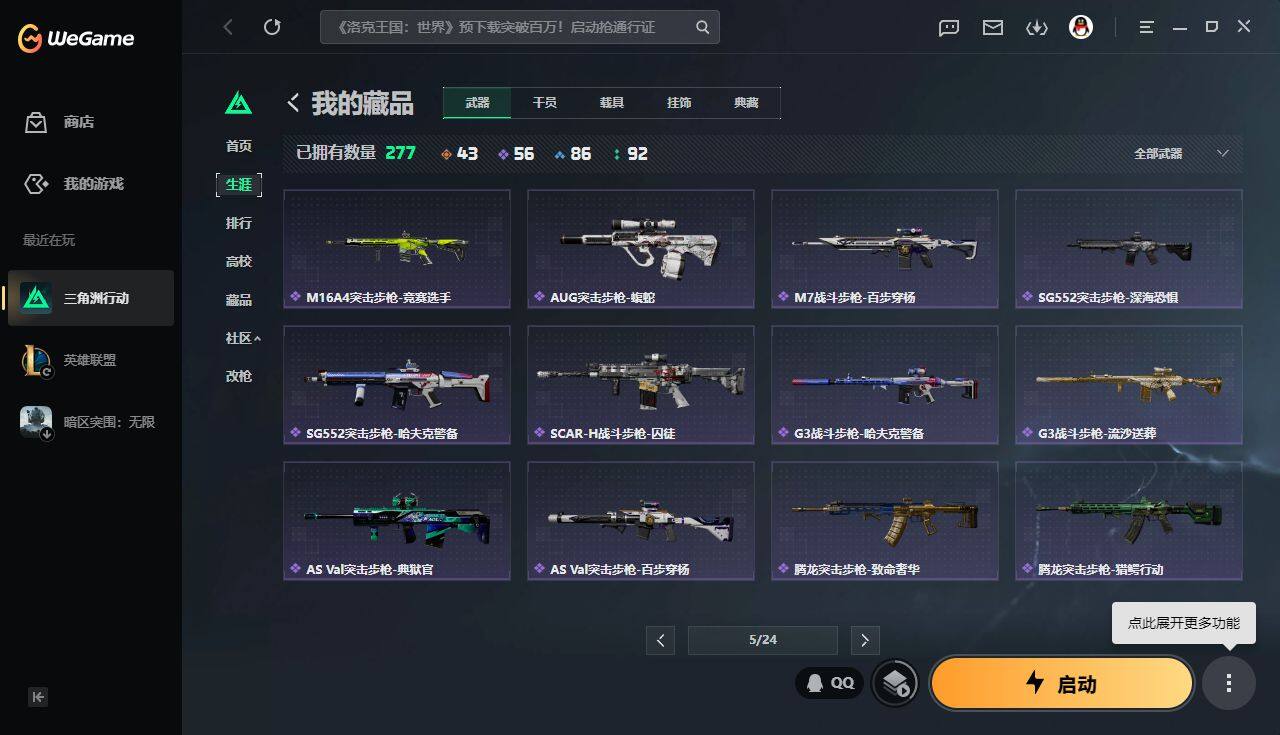Go to next page arrow
The height and width of the screenshot is (735, 1280).
[x=865, y=640]
